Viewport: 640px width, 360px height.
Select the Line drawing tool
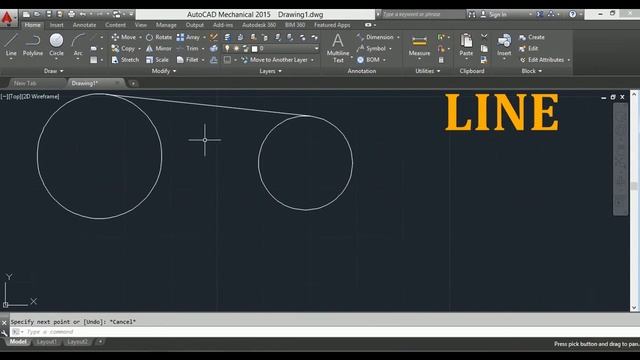click(11, 45)
